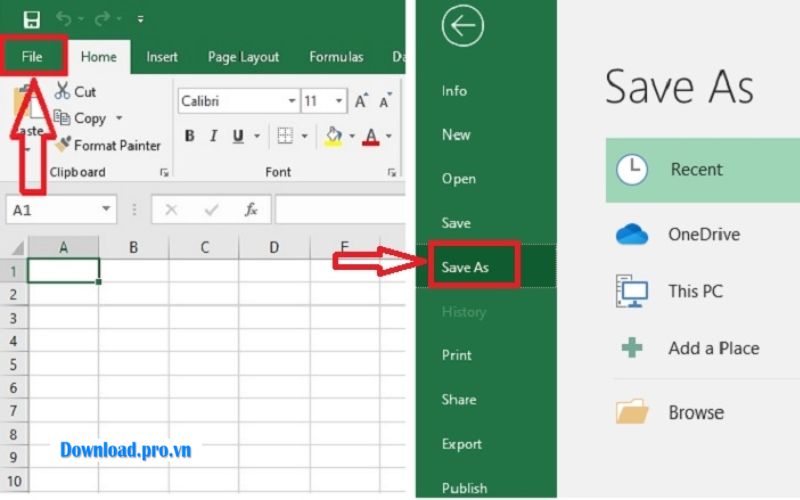
Task: Expand fill color dropdown arrow
Action: tap(352, 136)
